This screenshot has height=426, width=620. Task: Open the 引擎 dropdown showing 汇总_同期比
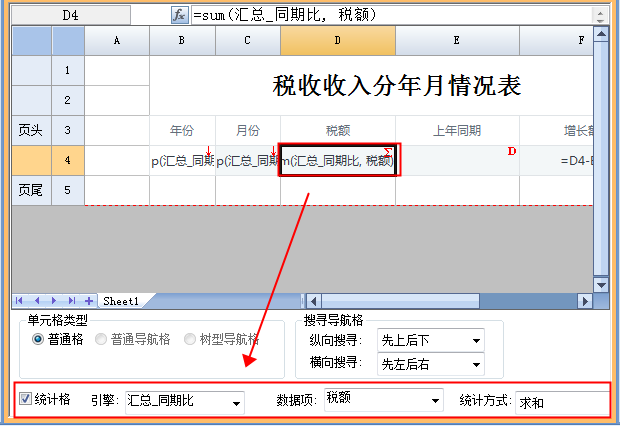(x=236, y=402)
